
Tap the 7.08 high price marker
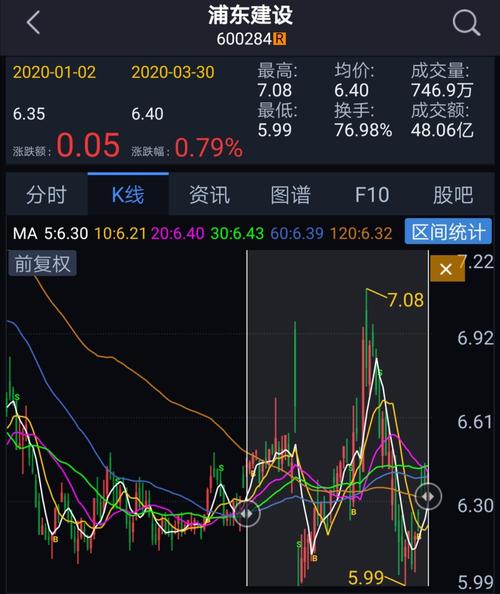(406, 300)
